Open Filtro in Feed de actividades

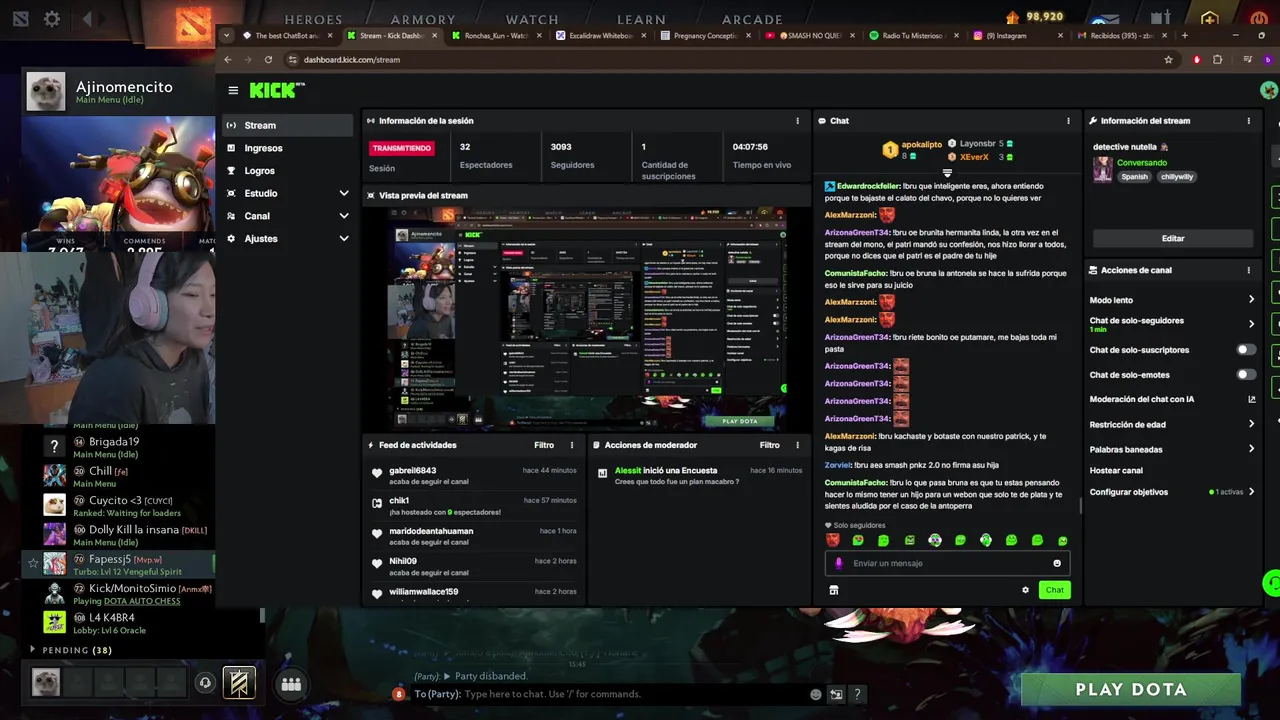tap(544, 445)
